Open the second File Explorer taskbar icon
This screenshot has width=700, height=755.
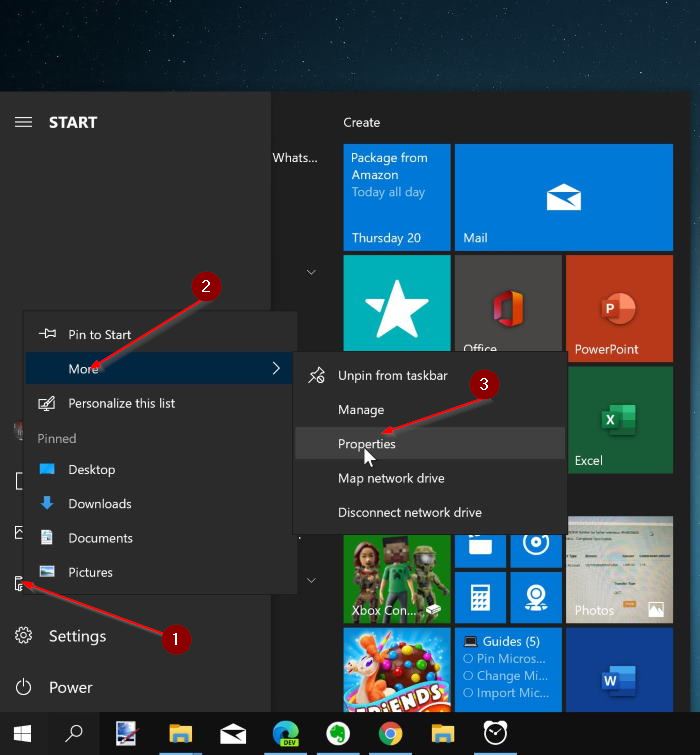pos(443,734)
